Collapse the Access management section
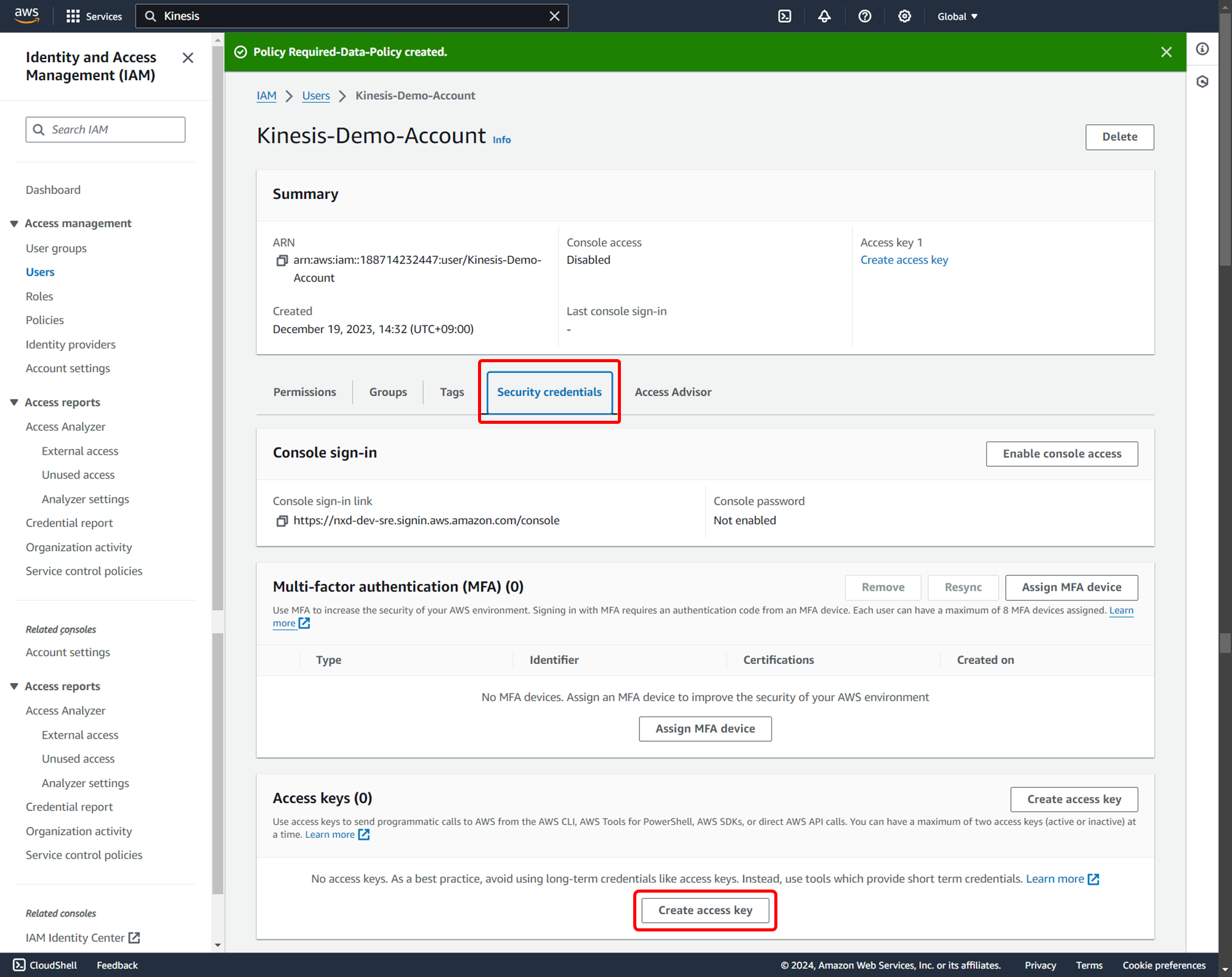 (14, 224)
